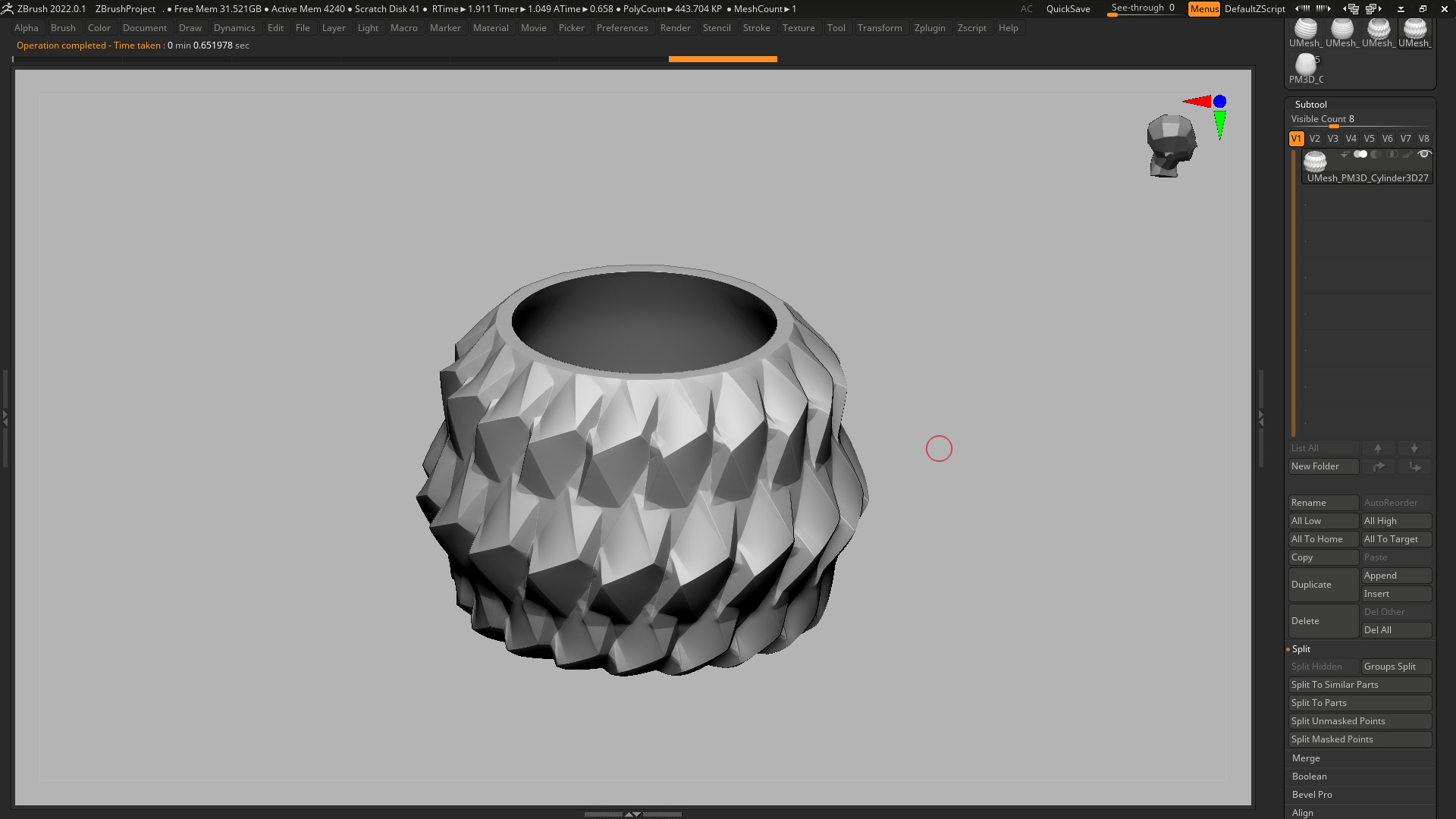
Task: Click the Append button
Action: click(x=1396, y=576)
